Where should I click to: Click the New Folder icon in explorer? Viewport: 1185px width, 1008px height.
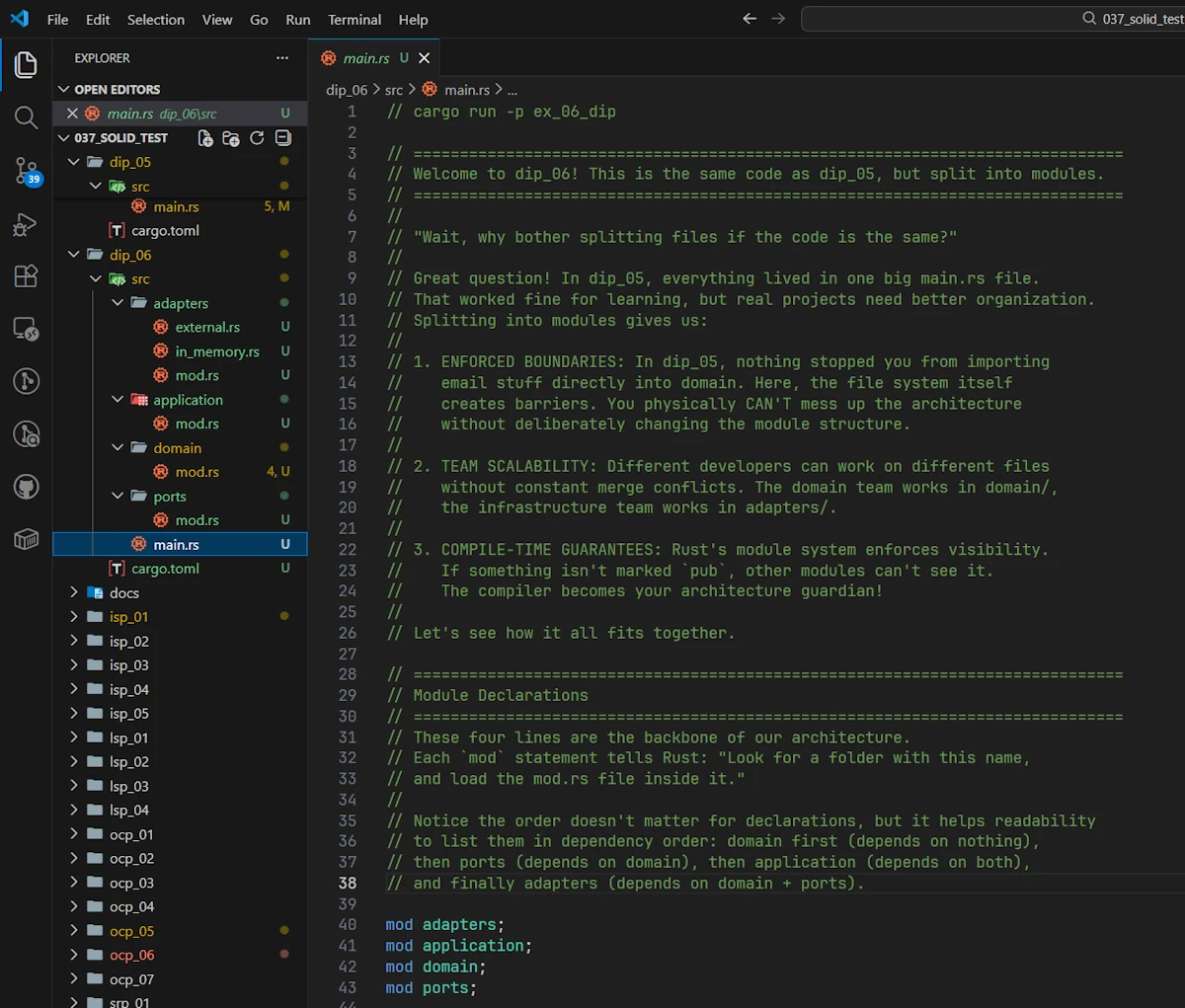[231, 138]
